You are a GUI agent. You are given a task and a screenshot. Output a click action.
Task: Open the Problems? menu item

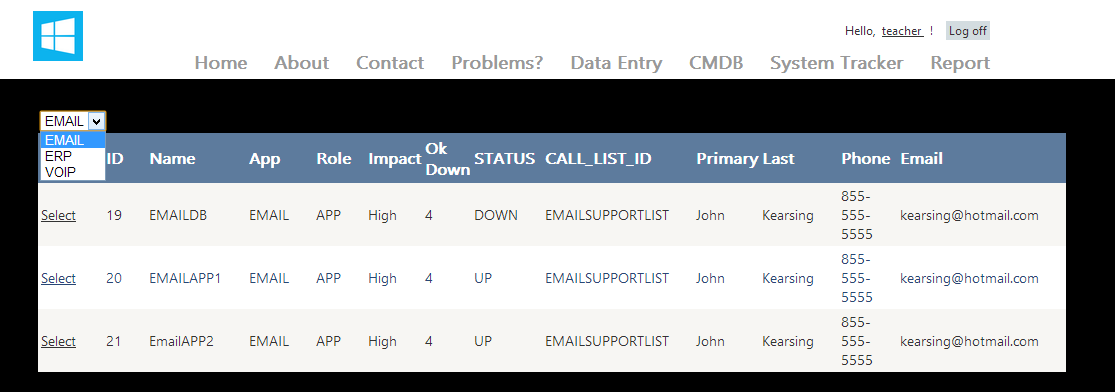click(497, 63)
